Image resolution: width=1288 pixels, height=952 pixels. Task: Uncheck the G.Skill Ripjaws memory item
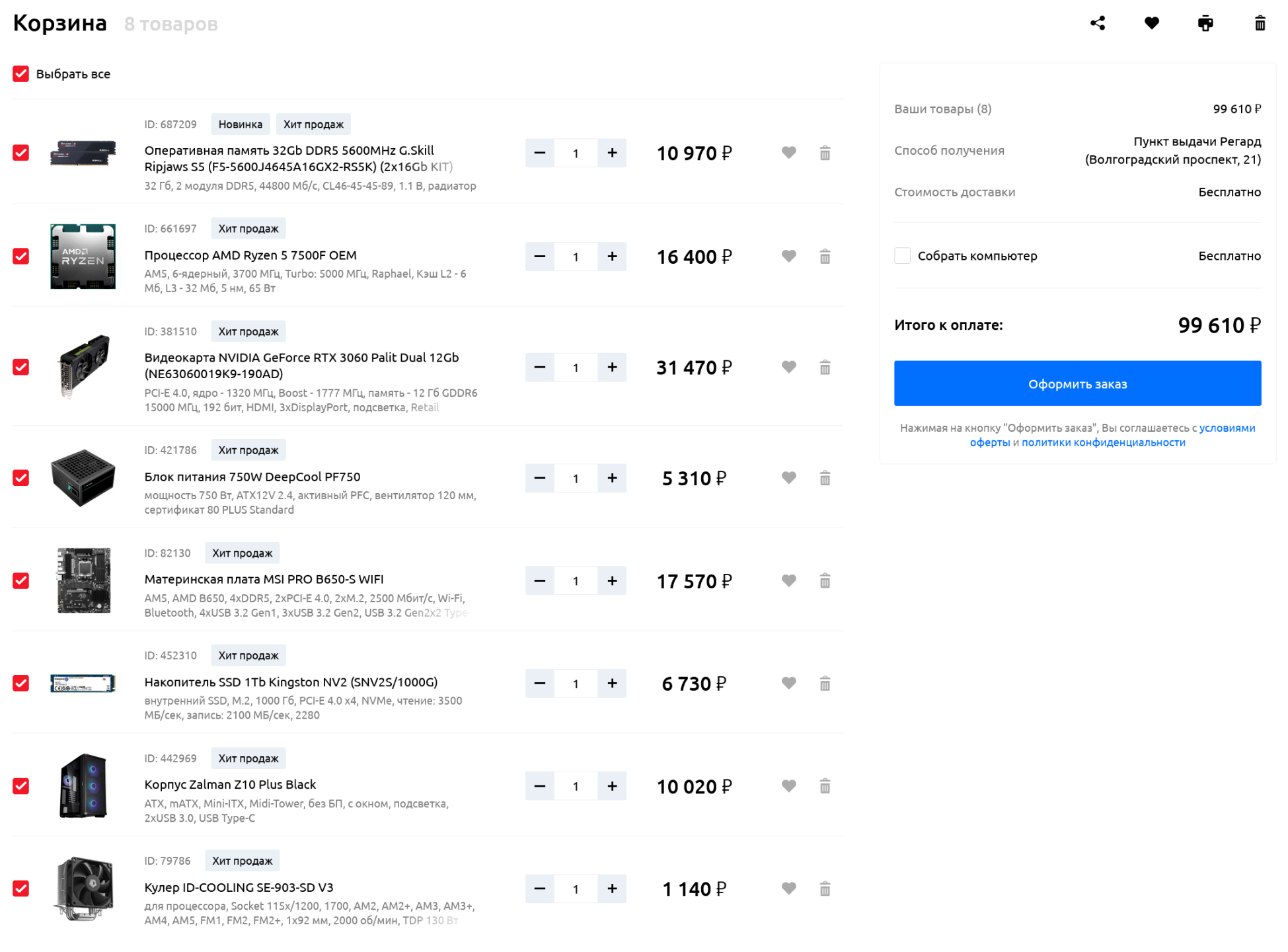(20, 153)
